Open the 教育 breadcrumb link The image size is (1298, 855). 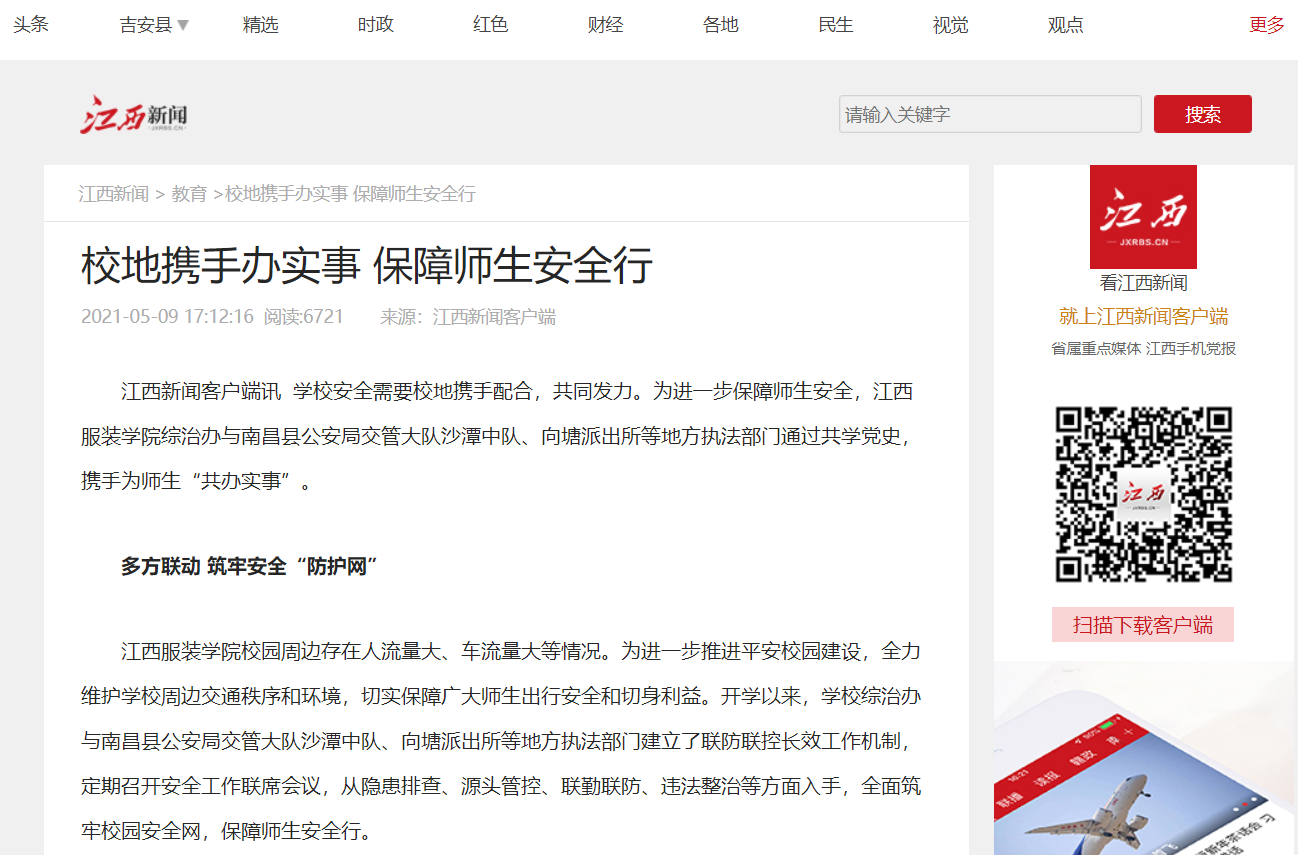189,194
